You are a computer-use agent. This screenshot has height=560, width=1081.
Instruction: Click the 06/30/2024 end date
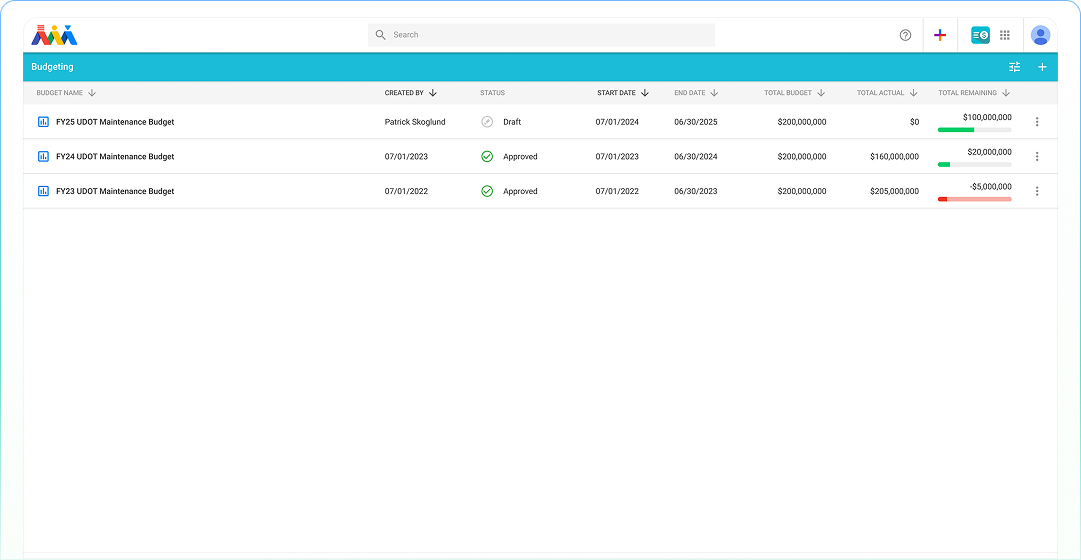coord(696,157)
